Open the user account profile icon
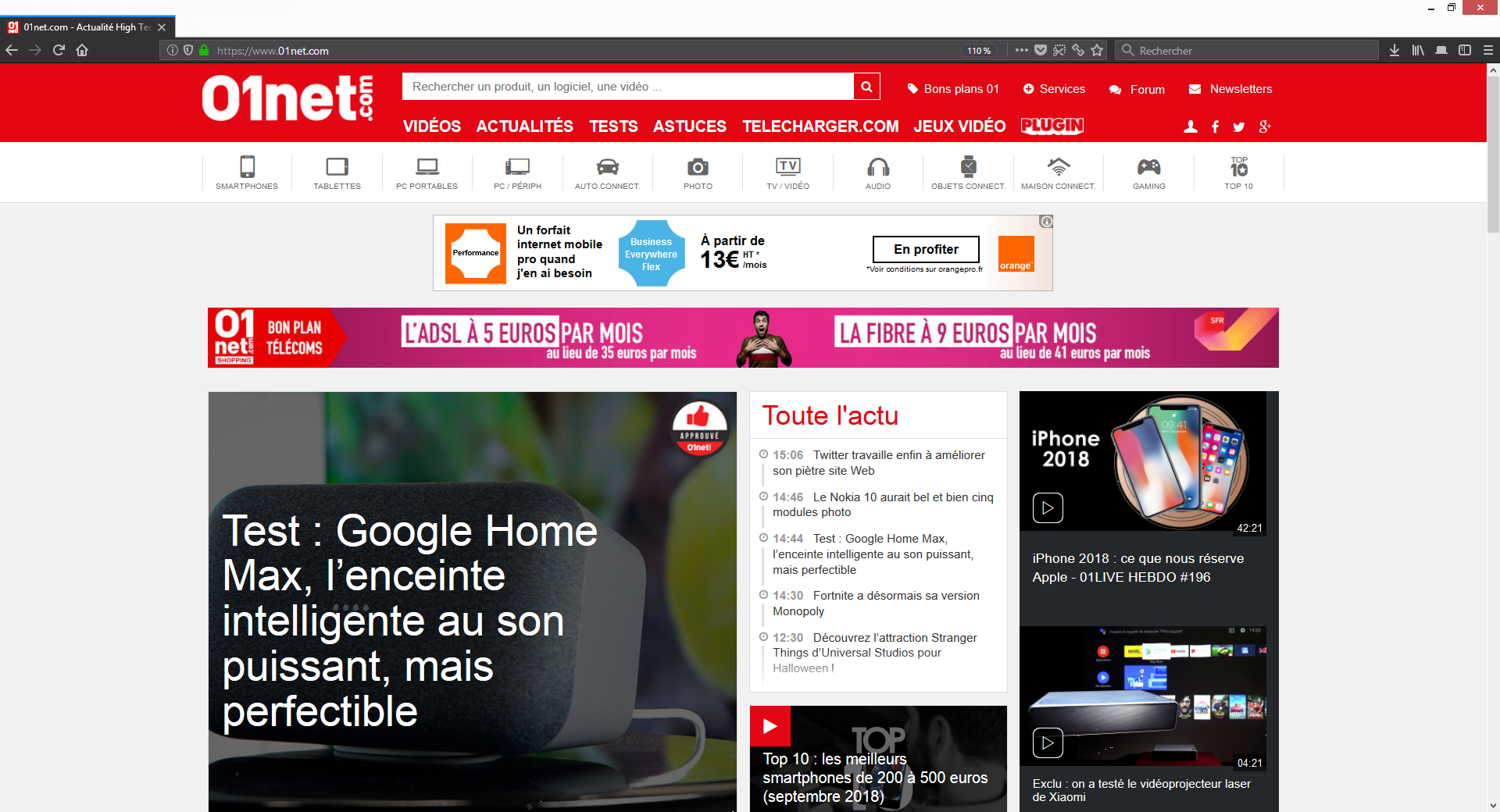This screenshot has width=1500, height=812. (1191, 126)
